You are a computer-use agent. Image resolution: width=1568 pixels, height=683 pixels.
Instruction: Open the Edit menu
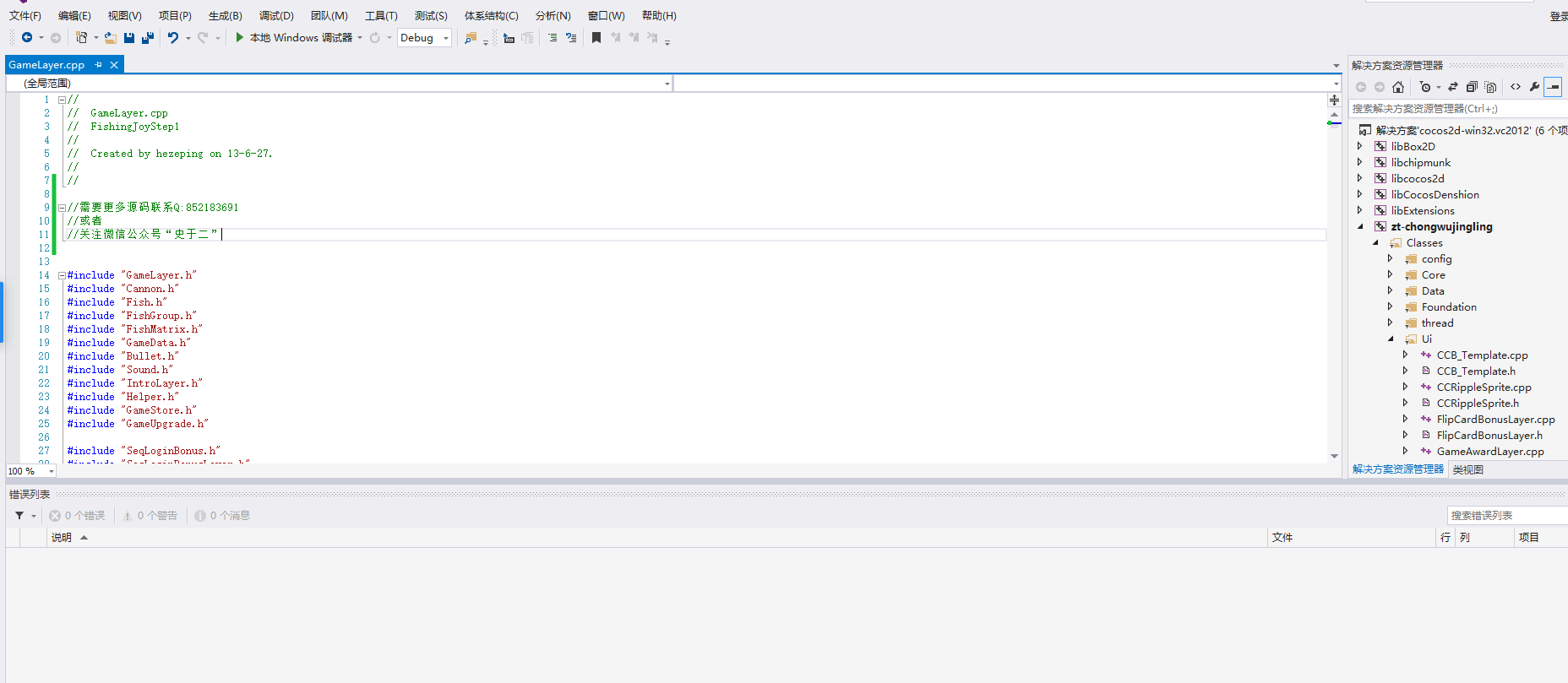[74, 15]
